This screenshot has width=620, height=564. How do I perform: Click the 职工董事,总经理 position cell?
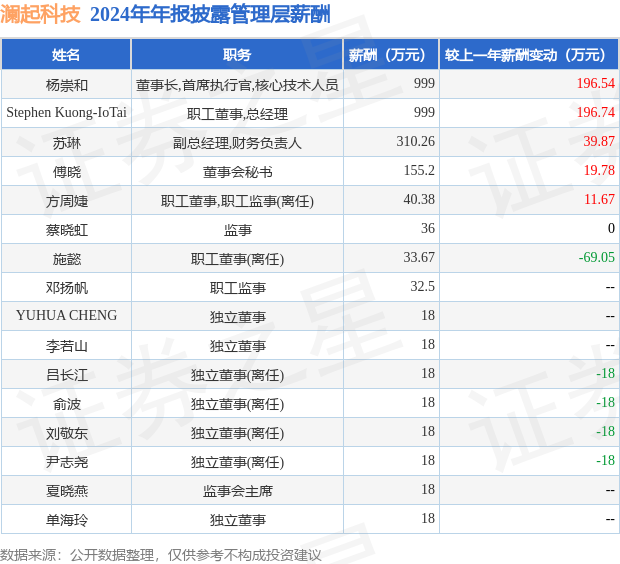click(x=237, y=114)
